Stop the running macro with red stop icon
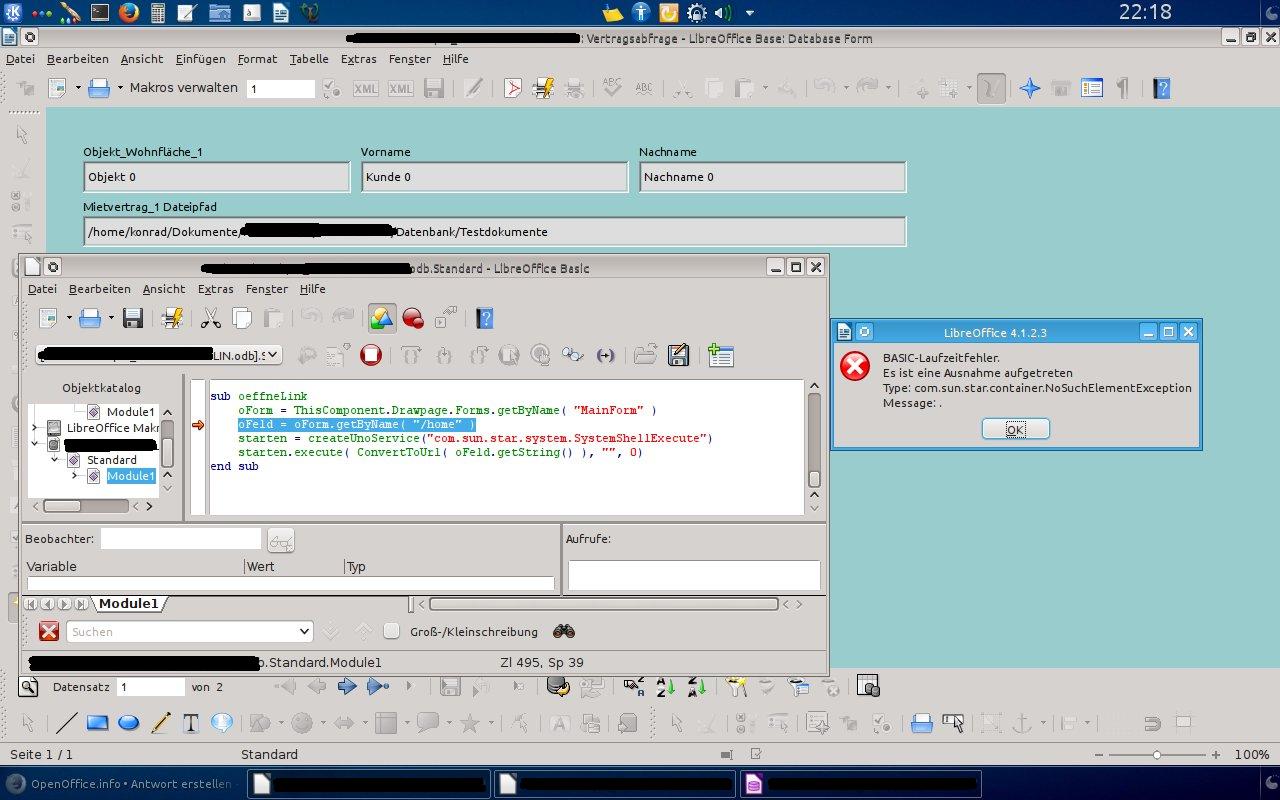The height and width of the screenshot is (800, 1280). pos(371,354)
